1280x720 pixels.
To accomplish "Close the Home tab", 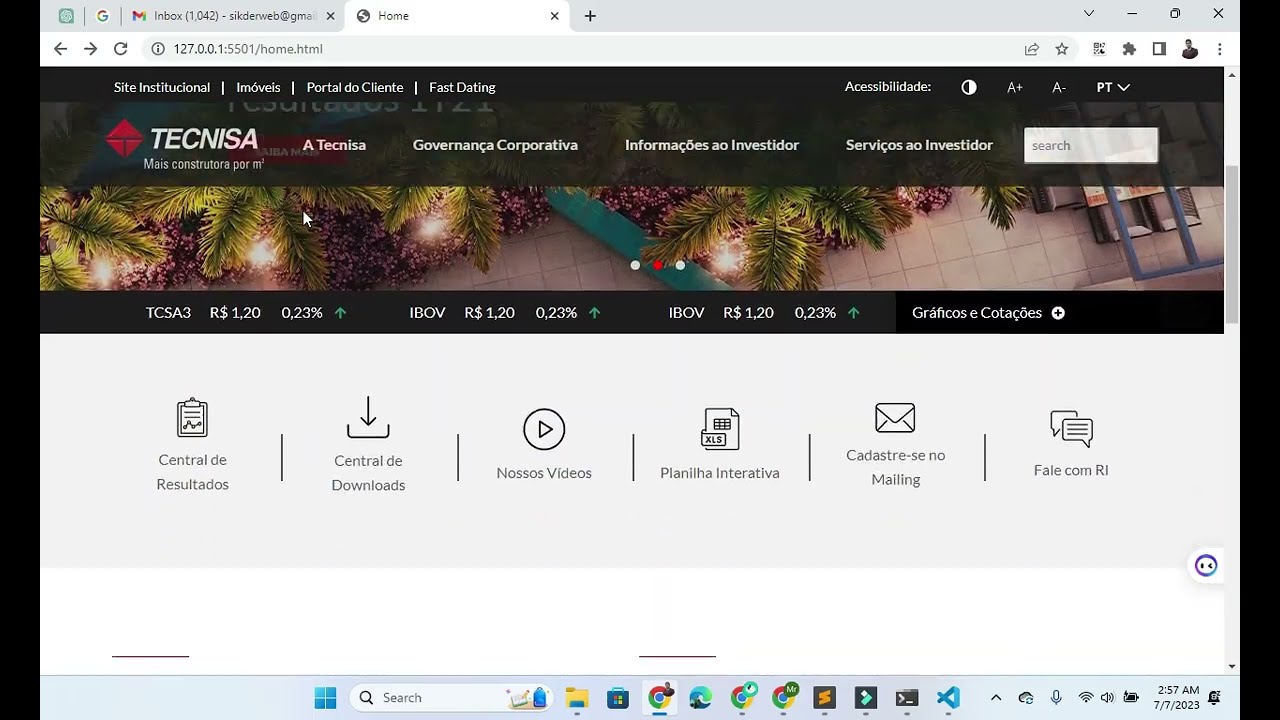I will tap(555, 16).
